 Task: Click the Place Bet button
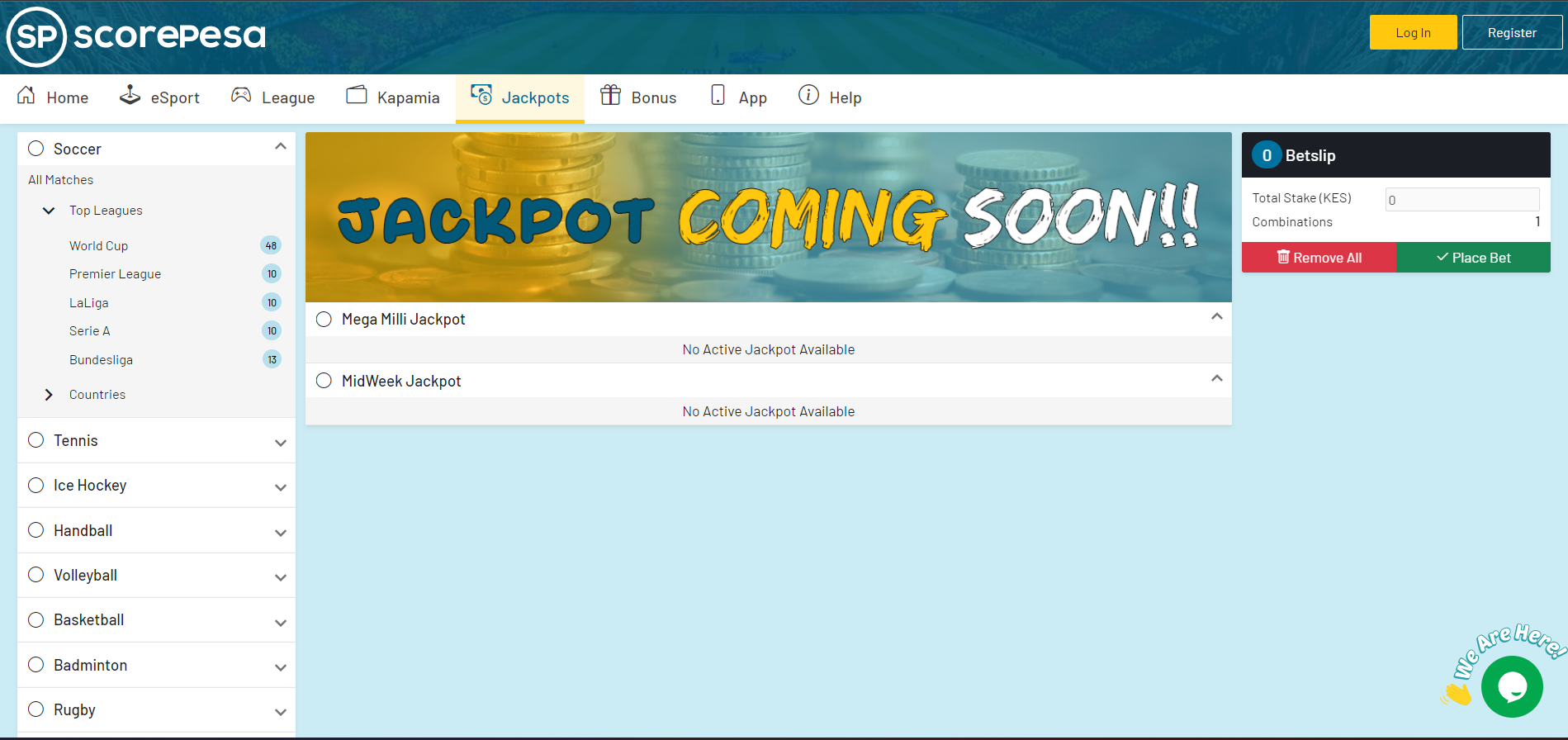[x=1473, y=258]
